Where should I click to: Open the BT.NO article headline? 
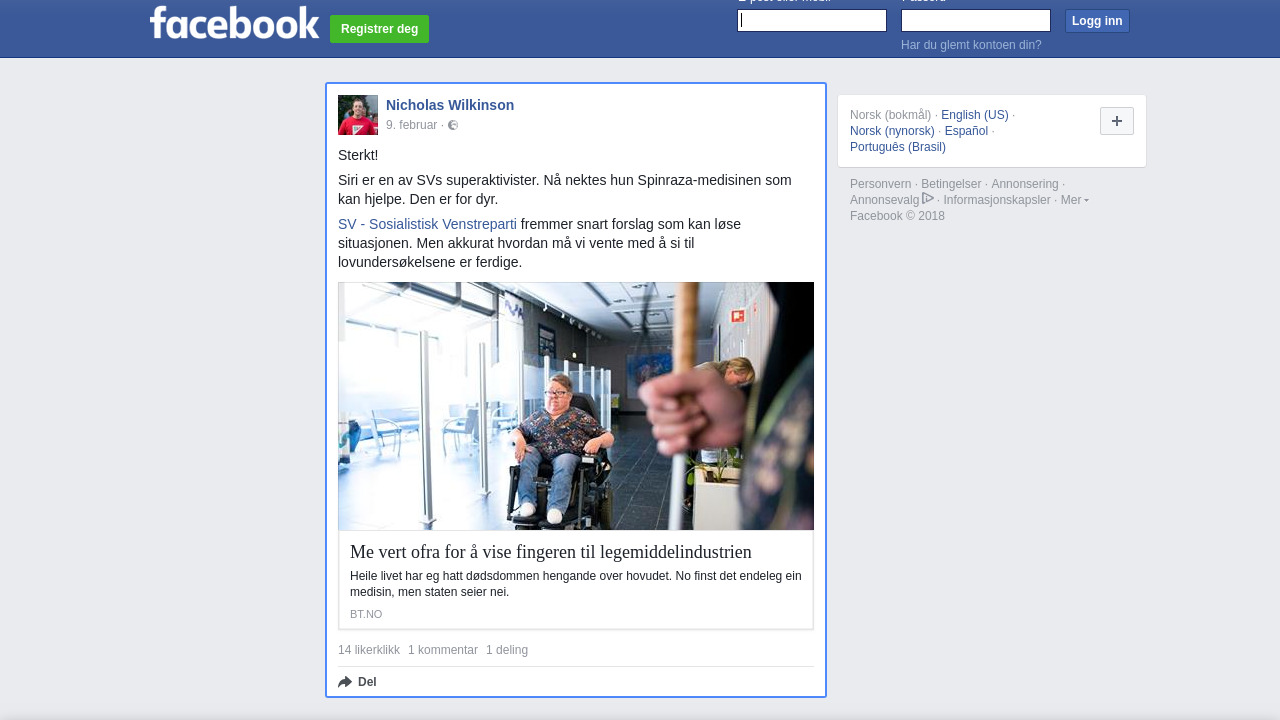pos(551,552)
